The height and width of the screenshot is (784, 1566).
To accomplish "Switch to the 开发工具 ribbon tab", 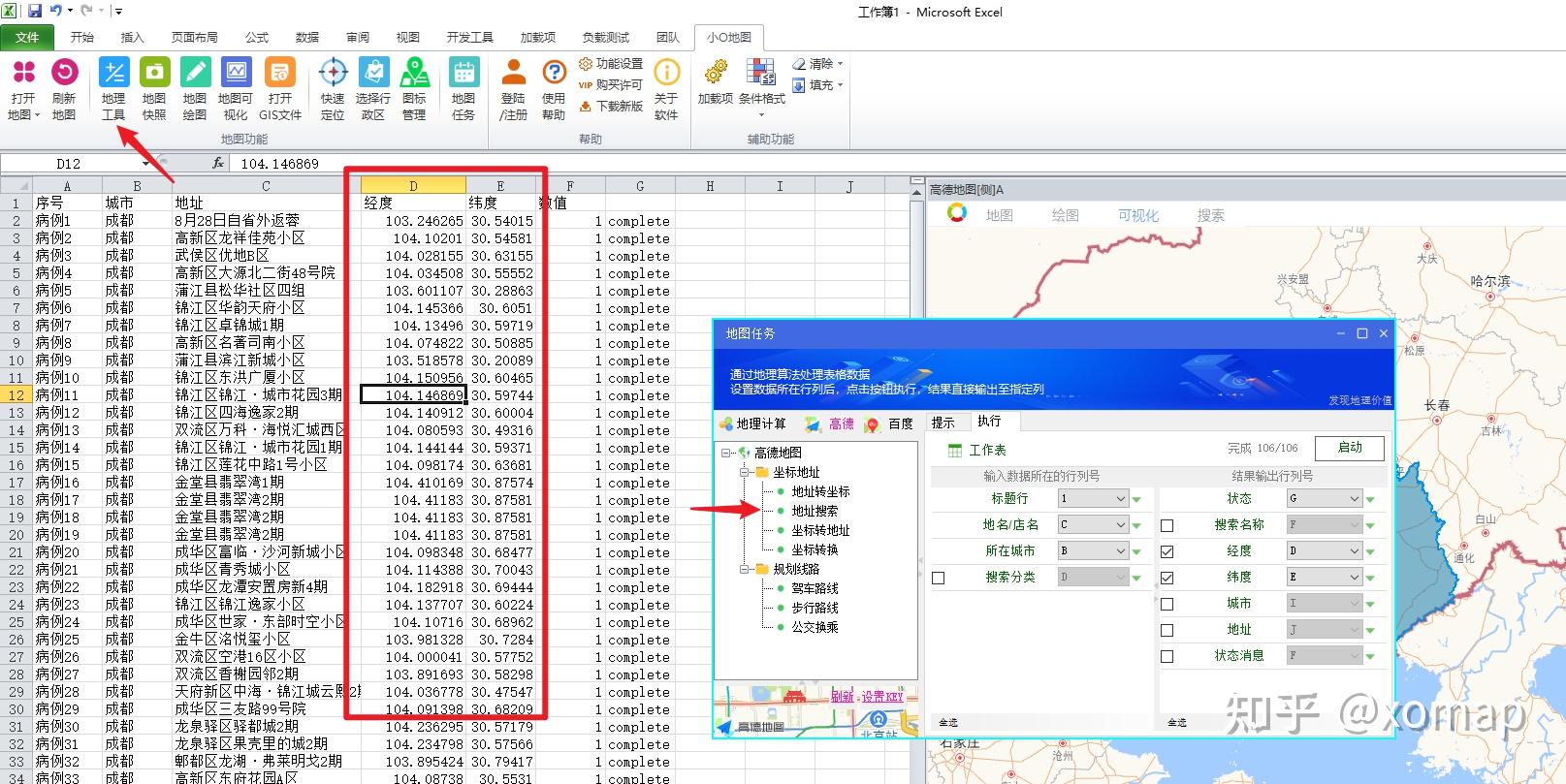I will (x=470, y=37).
